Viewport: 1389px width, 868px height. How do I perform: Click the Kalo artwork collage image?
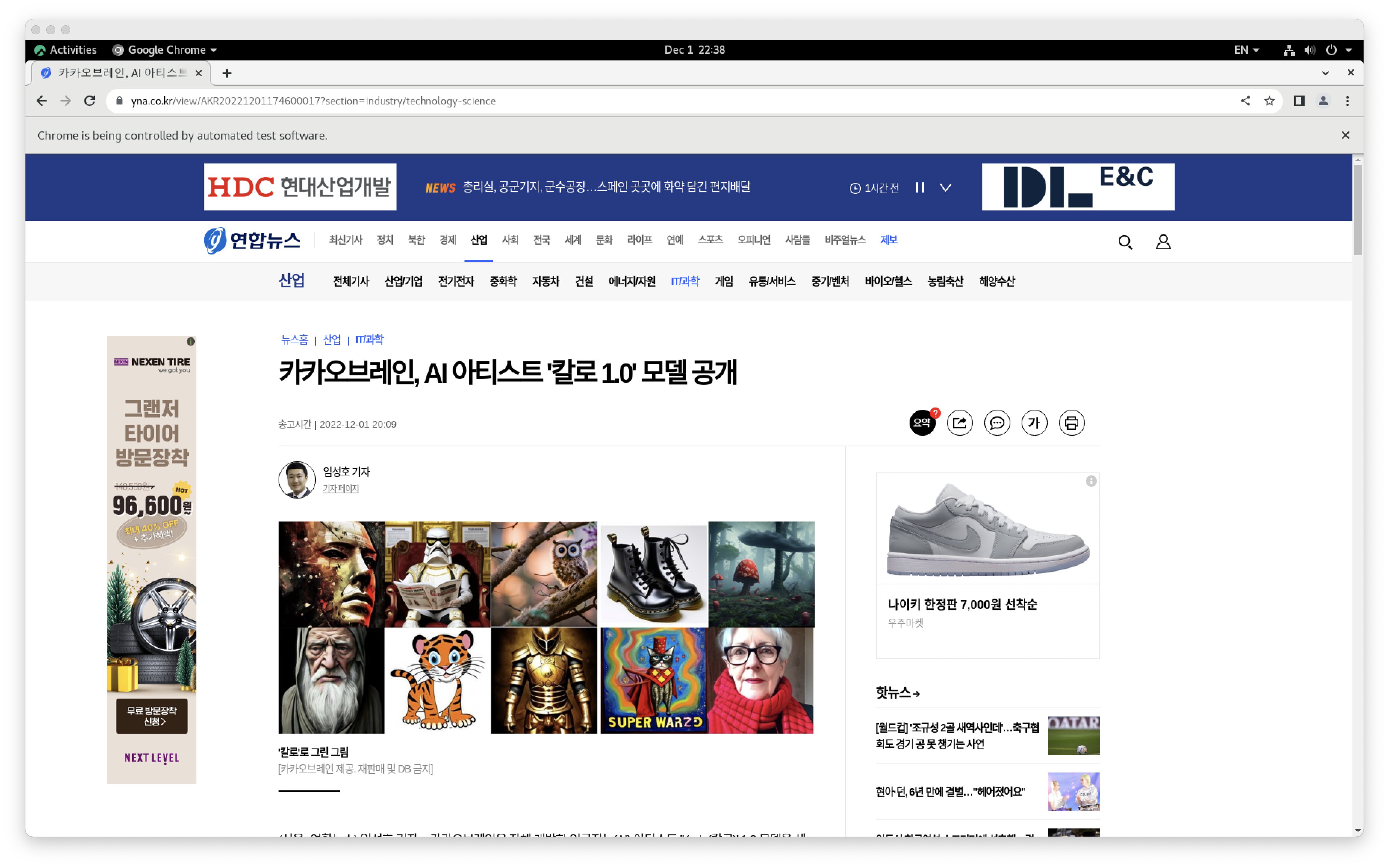coord(546,627)
